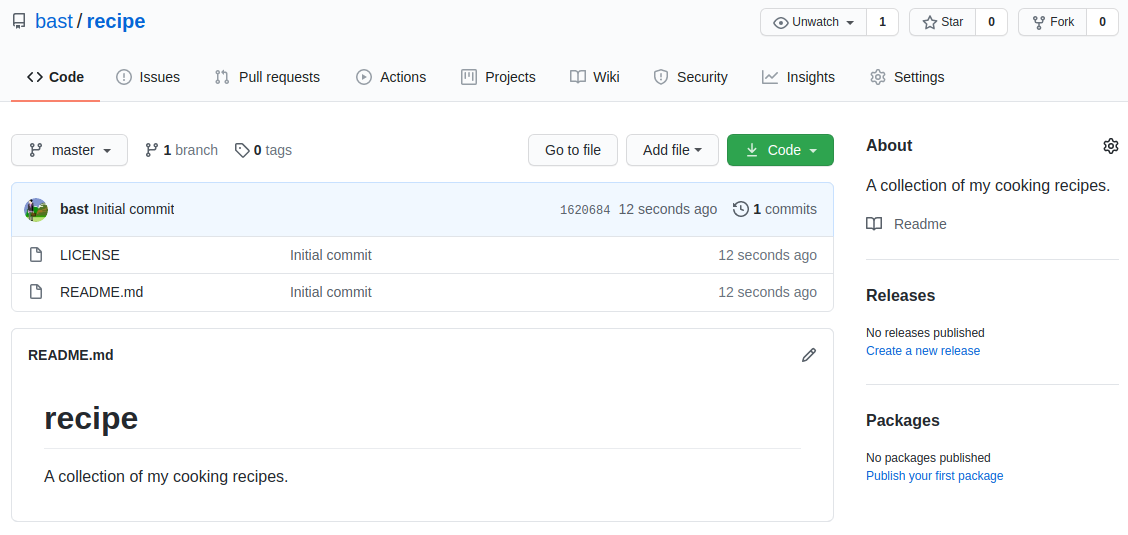The width and height of the screenshot is (1128, 535).
Task: Open commit hash 1620684
Action: (585, 210)
